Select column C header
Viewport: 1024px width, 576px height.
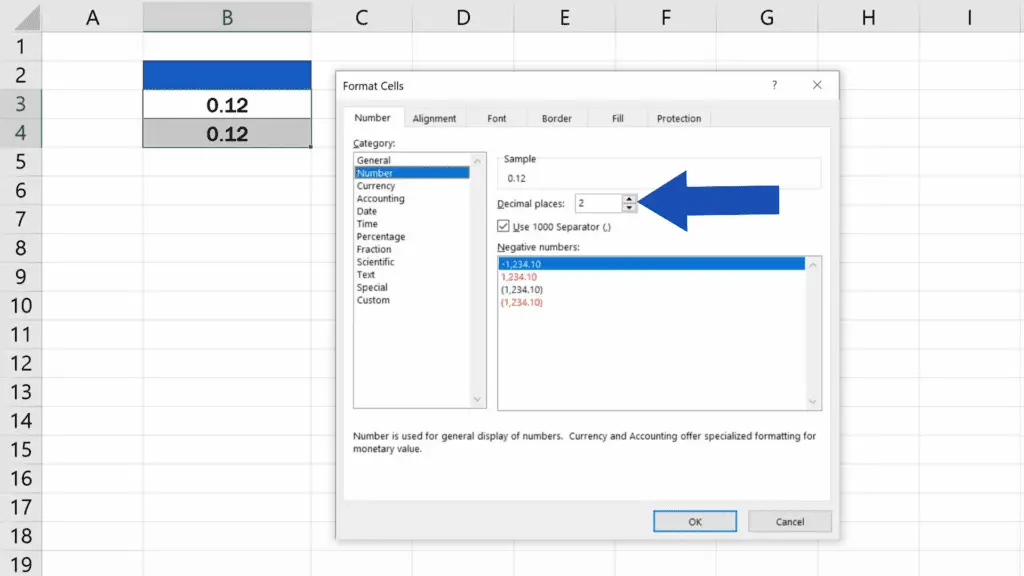pyautogui.click(x=361, y=17)
